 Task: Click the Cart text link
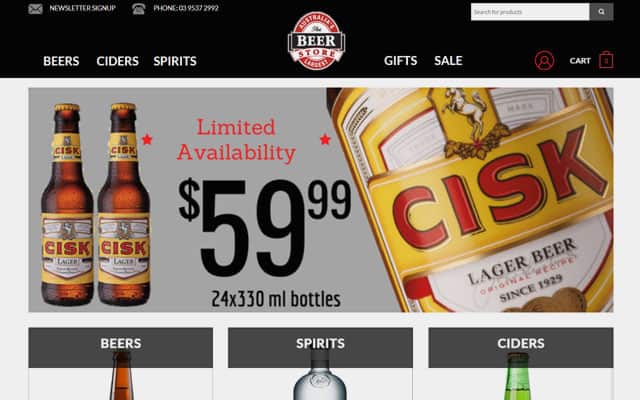point(580,61)
